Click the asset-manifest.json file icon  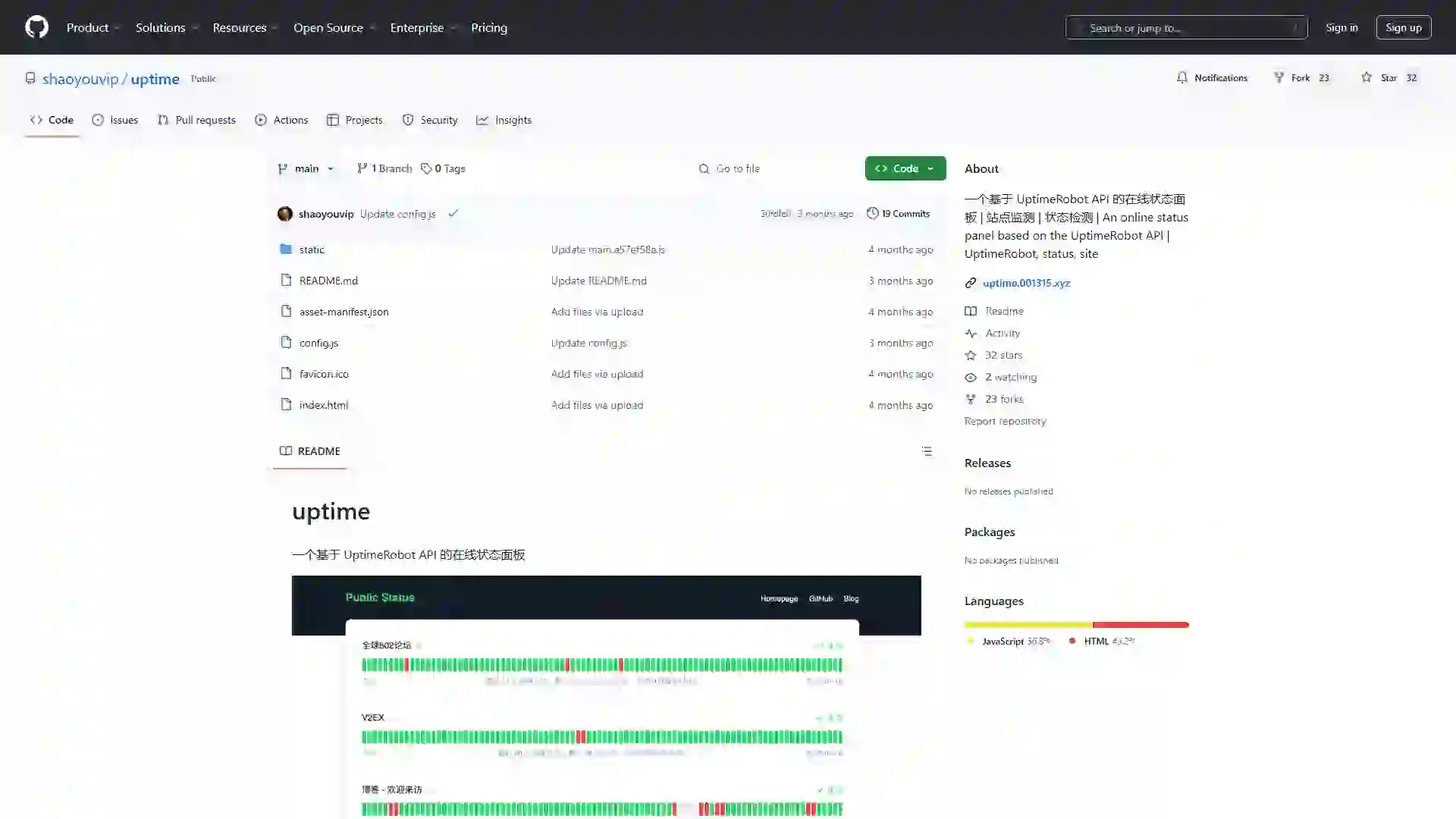[286, 311]
